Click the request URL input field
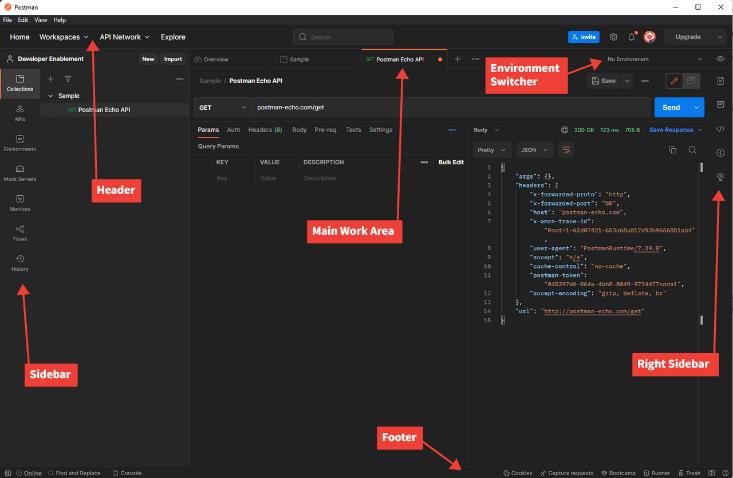The width and height of the screenshot is (733, 478). point(451,107)
